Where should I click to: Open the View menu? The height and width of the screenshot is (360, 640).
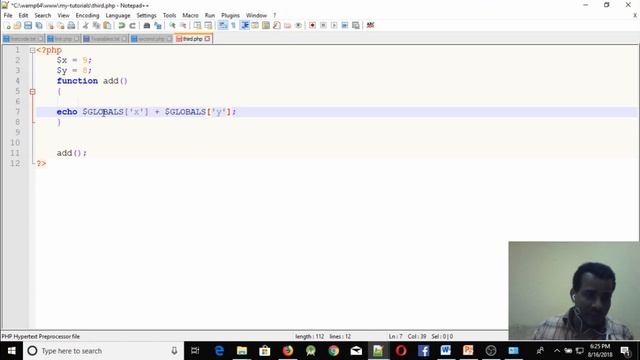point(63,15)
